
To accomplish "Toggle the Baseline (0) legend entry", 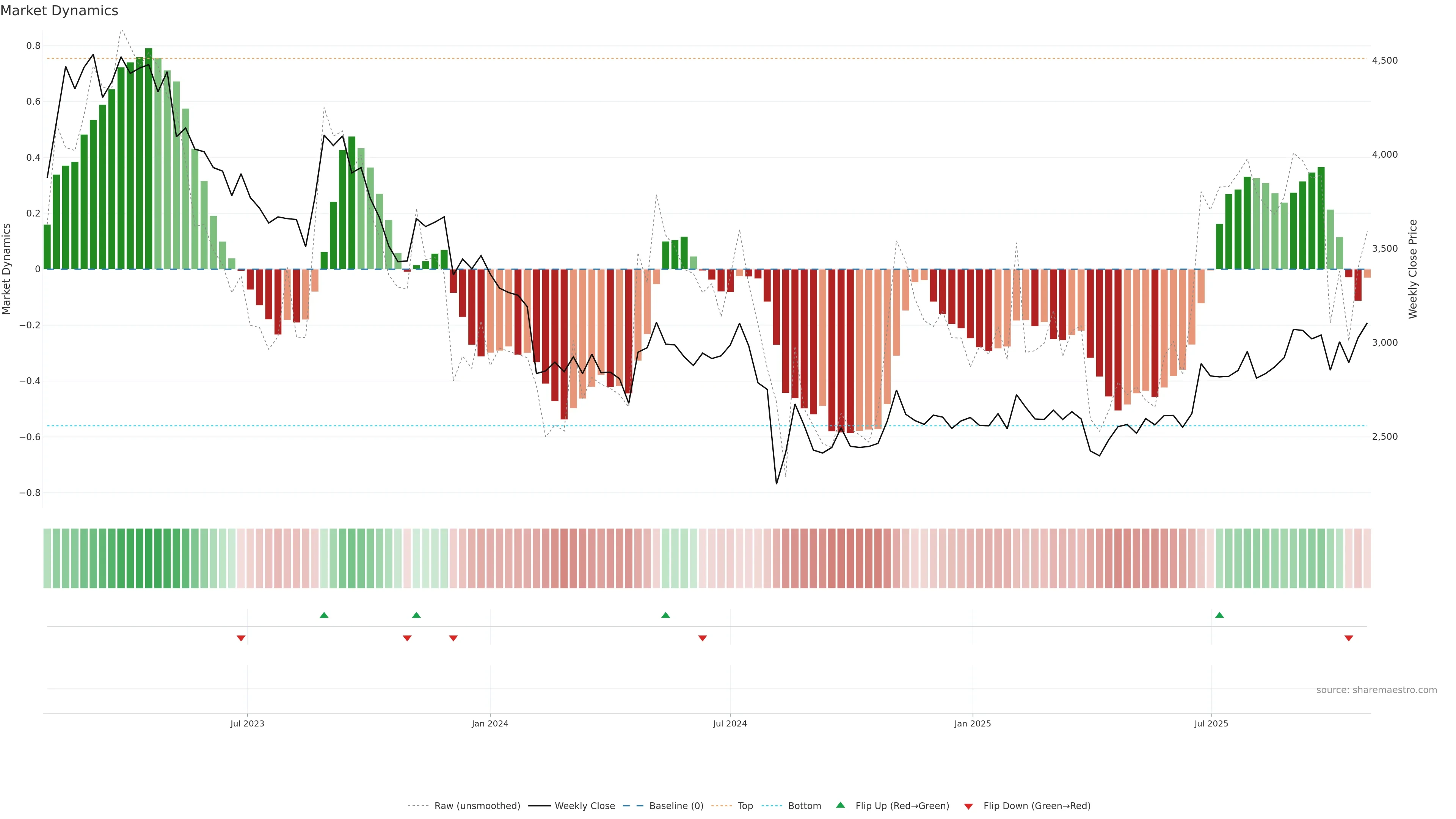I will 676,806.
